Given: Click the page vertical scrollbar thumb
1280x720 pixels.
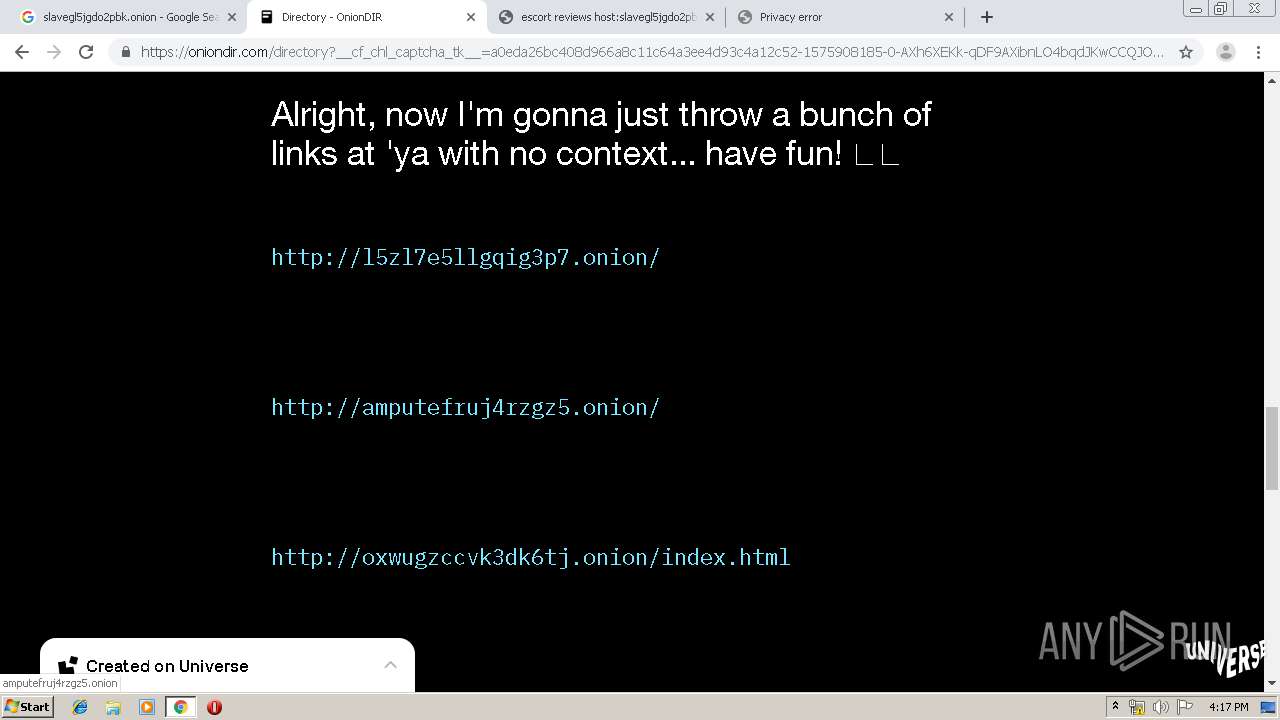Looking at the screenshot, I should point(1272,448).
